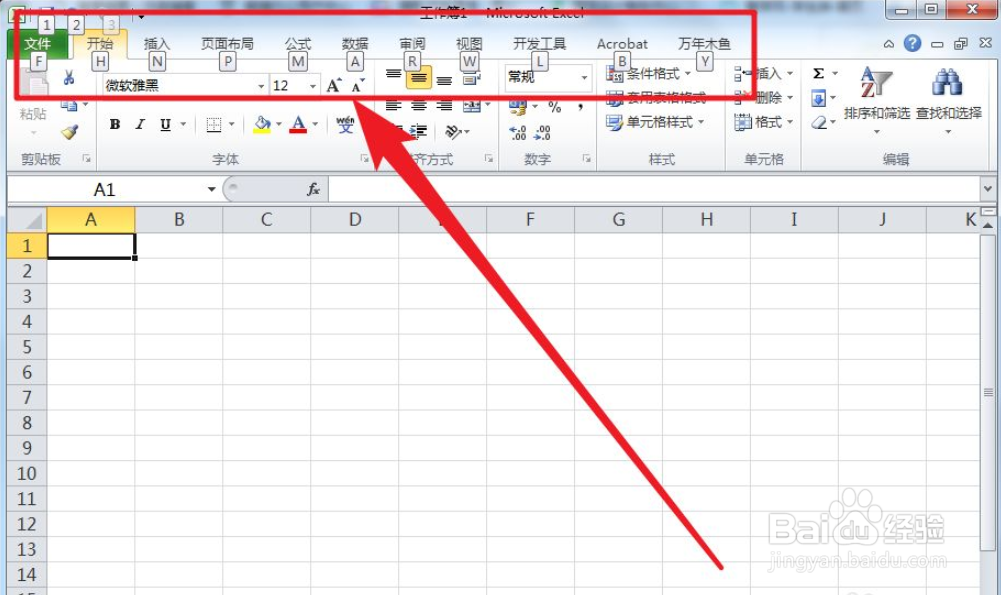Click the Clear eraser icon

point(819,122)
